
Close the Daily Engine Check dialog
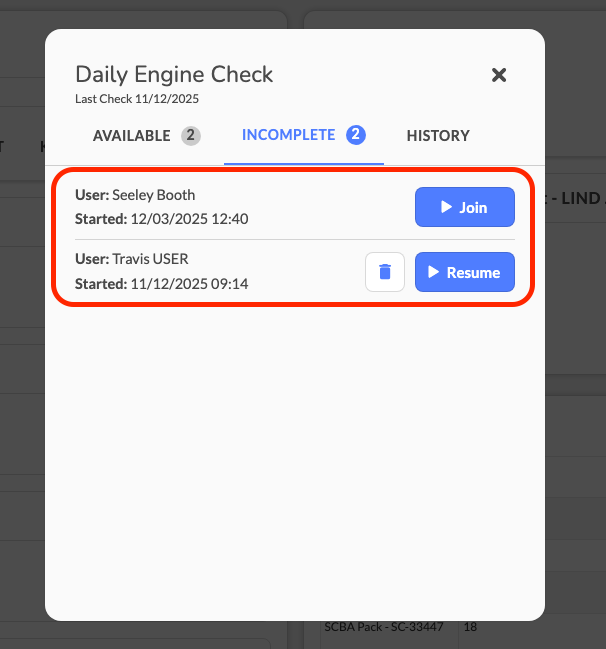point(499,75)
